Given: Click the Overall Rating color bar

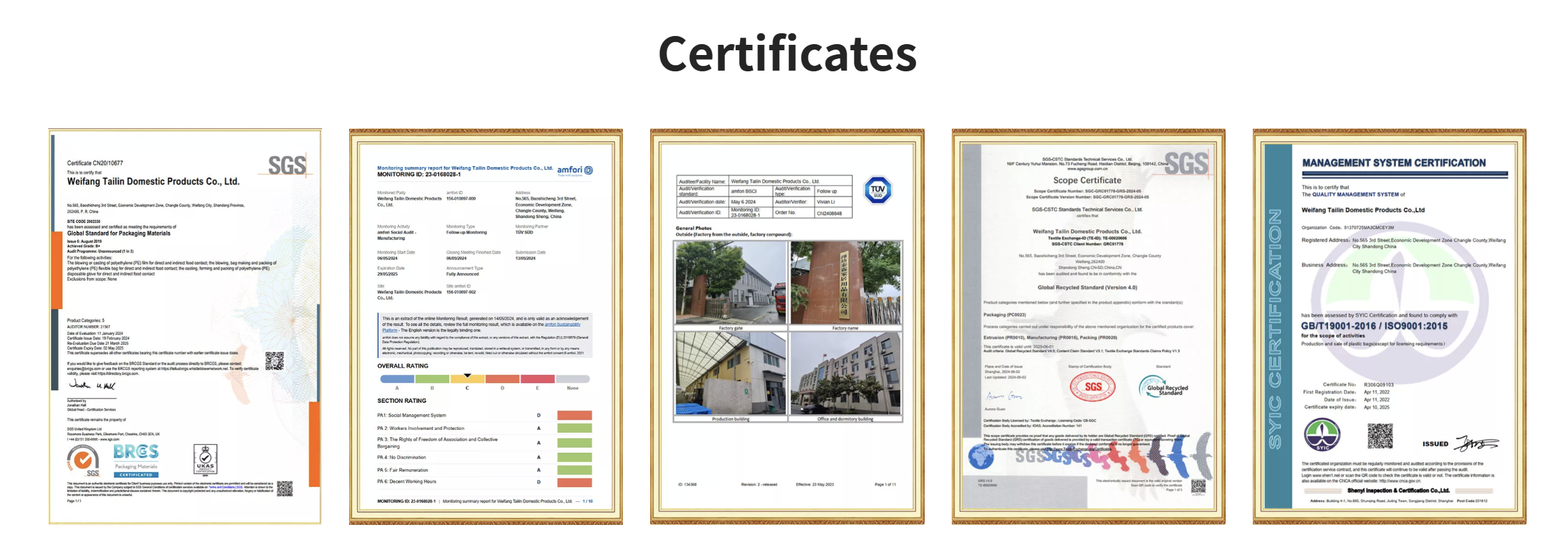Looking at the screenshot, I should coord(485,379).
